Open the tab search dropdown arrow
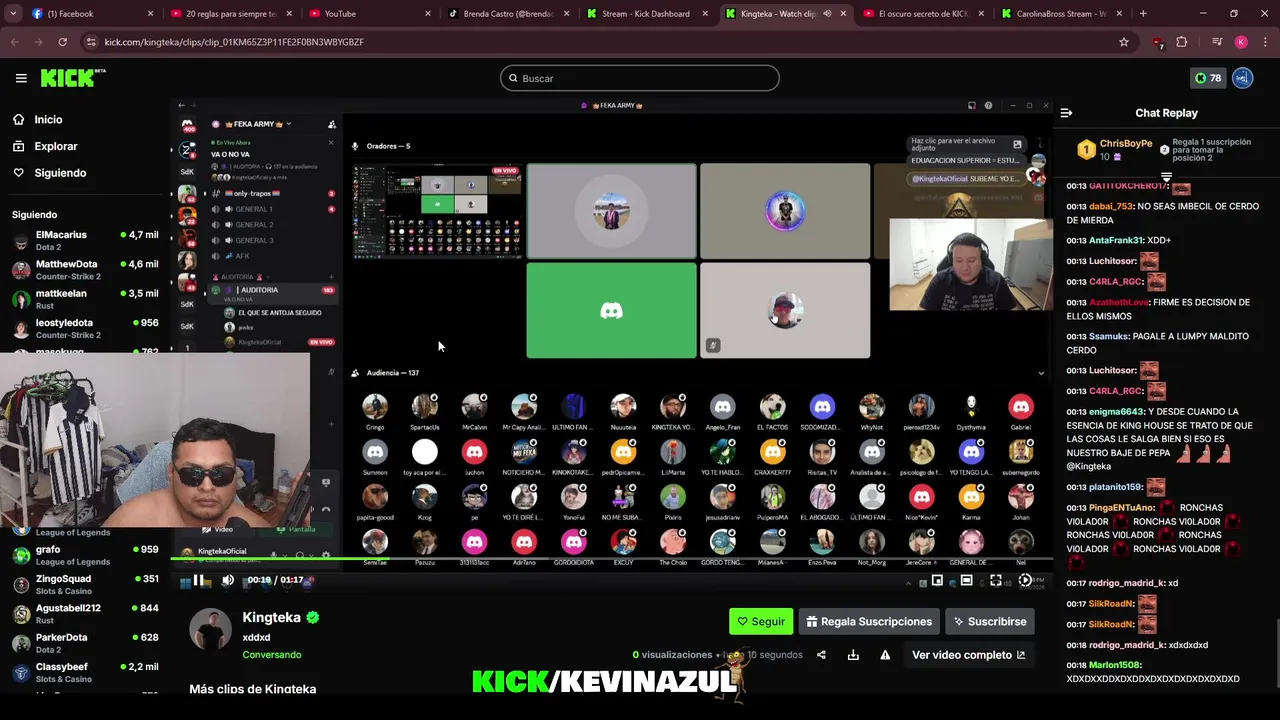Screen dimensions: 1280x720 [x=15, y=13]
